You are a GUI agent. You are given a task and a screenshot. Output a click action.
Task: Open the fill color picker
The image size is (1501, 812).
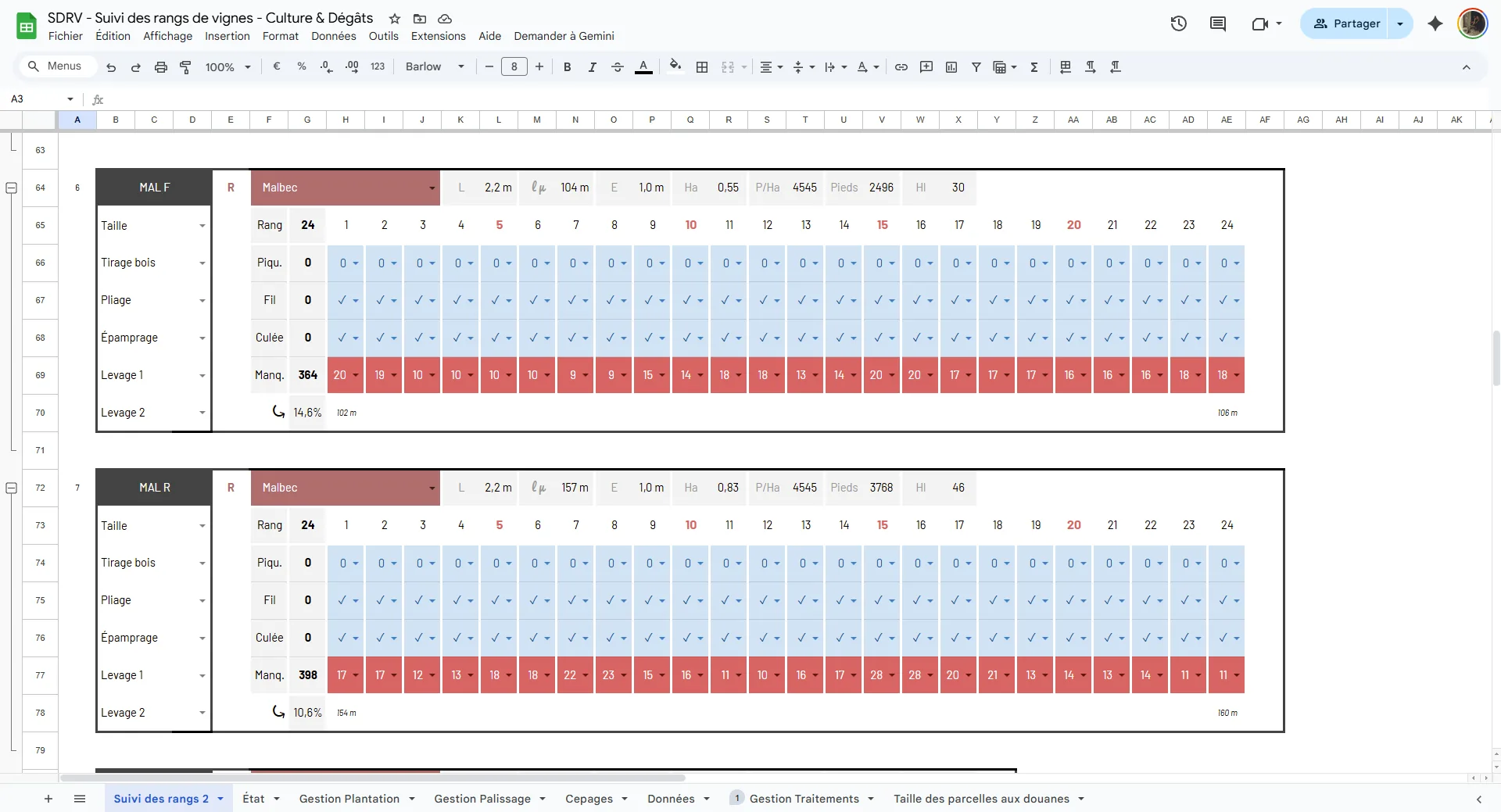pyautogui.click(x=675, y=66)
